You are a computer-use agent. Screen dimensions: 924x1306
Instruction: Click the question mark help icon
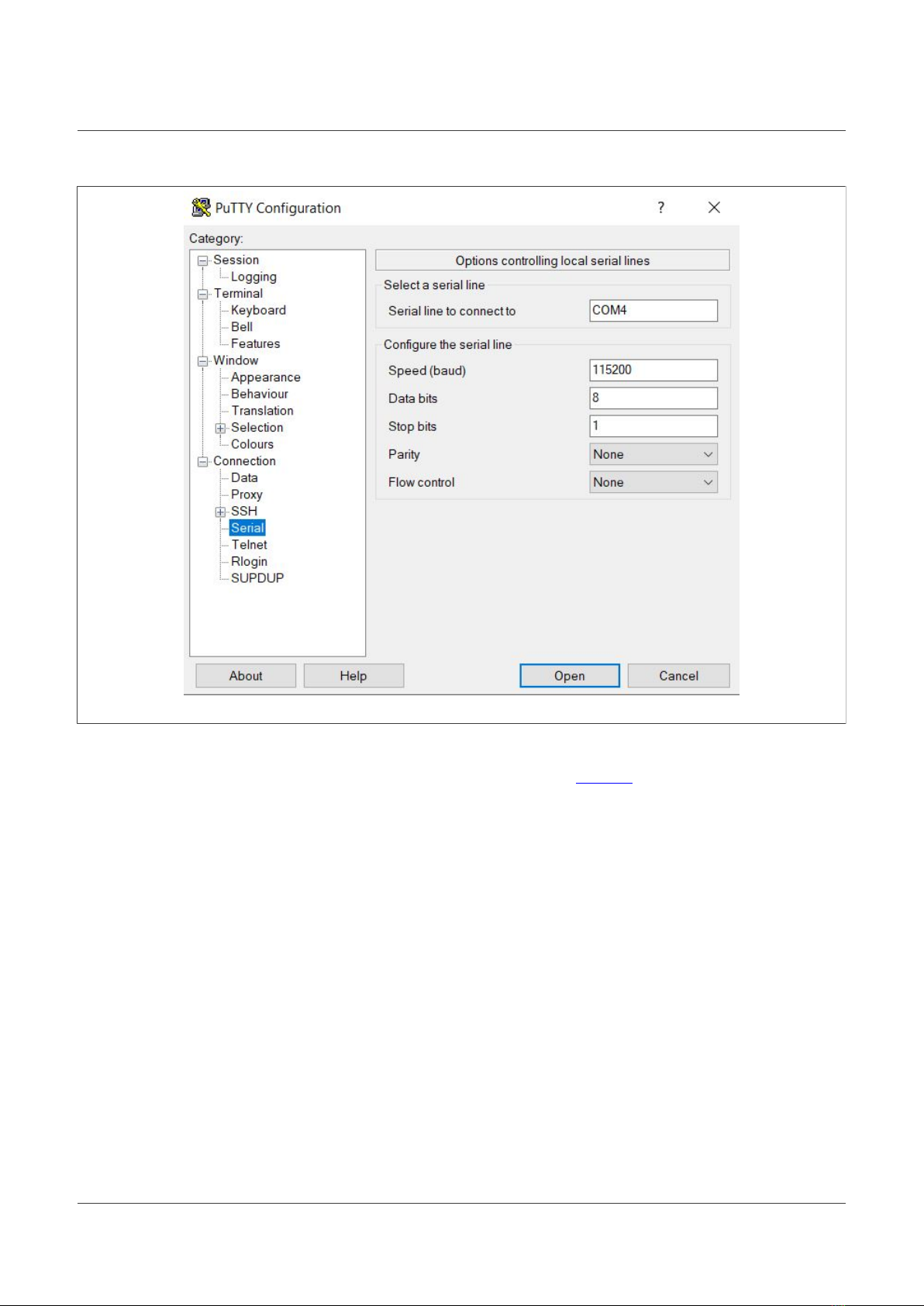coord(660,207)
